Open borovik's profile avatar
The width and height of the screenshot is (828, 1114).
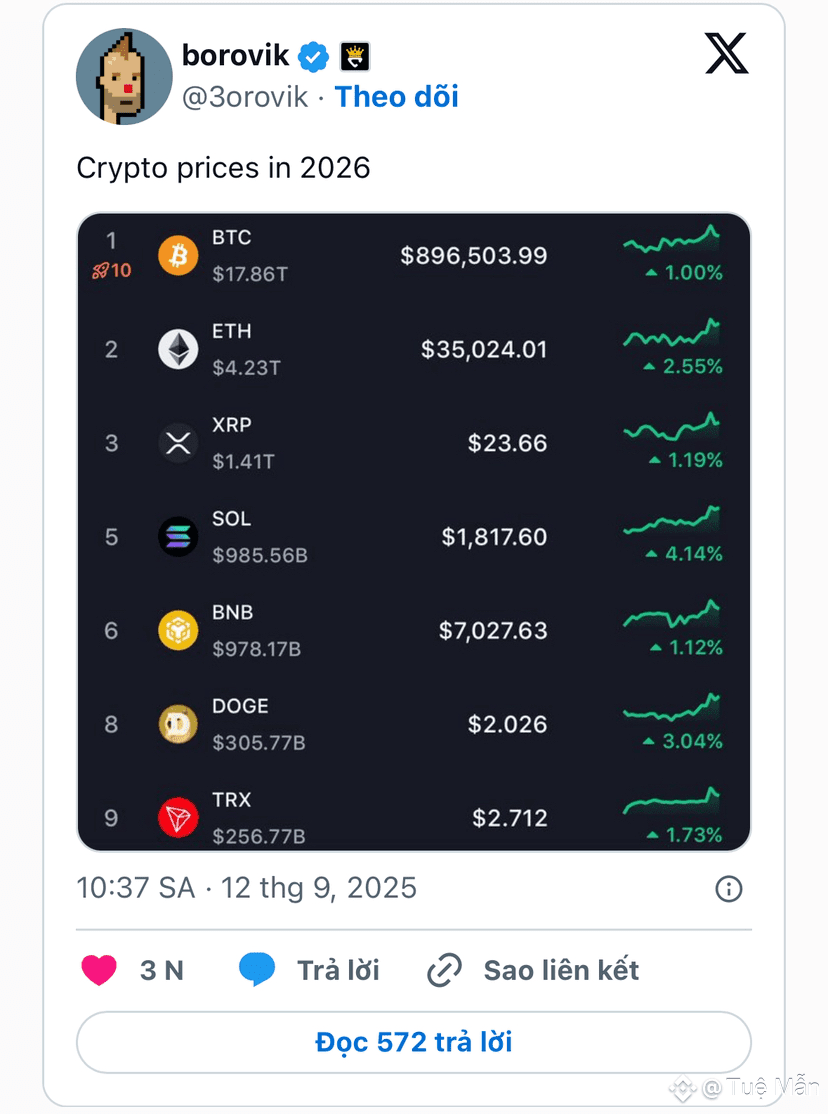tap(124, 77)
